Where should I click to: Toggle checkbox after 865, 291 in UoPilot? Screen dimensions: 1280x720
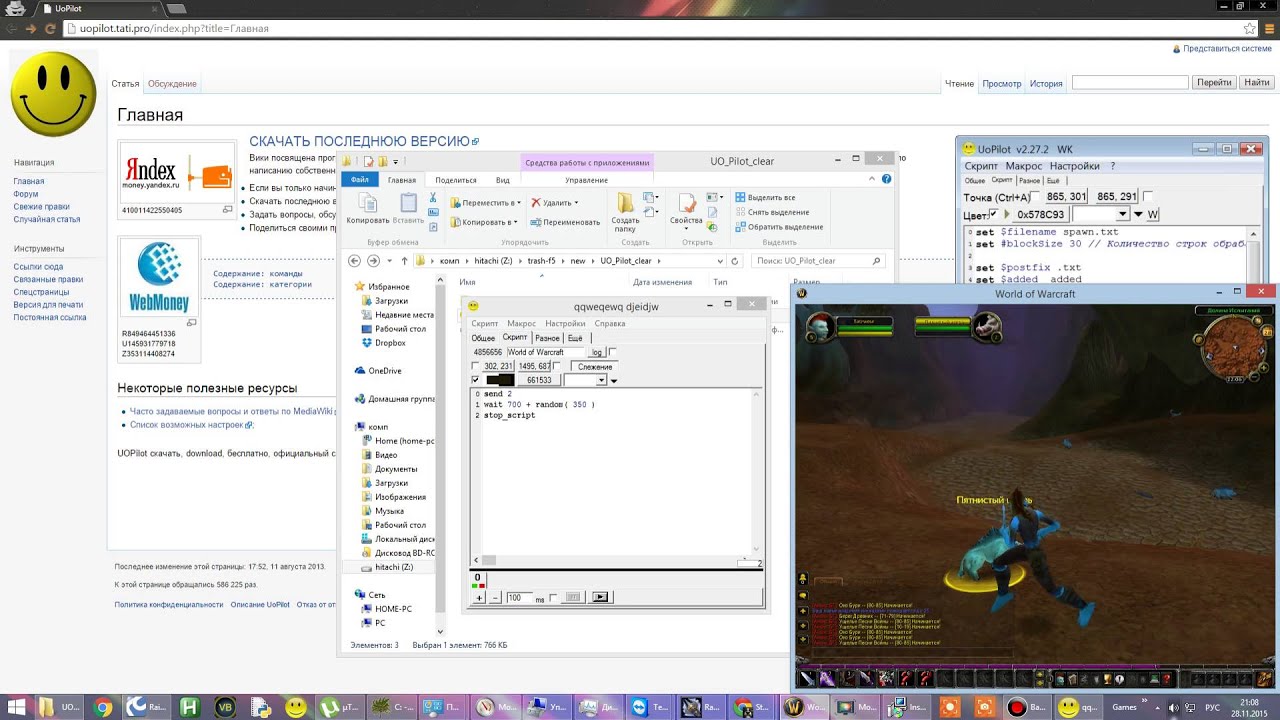click(1147, 197)
